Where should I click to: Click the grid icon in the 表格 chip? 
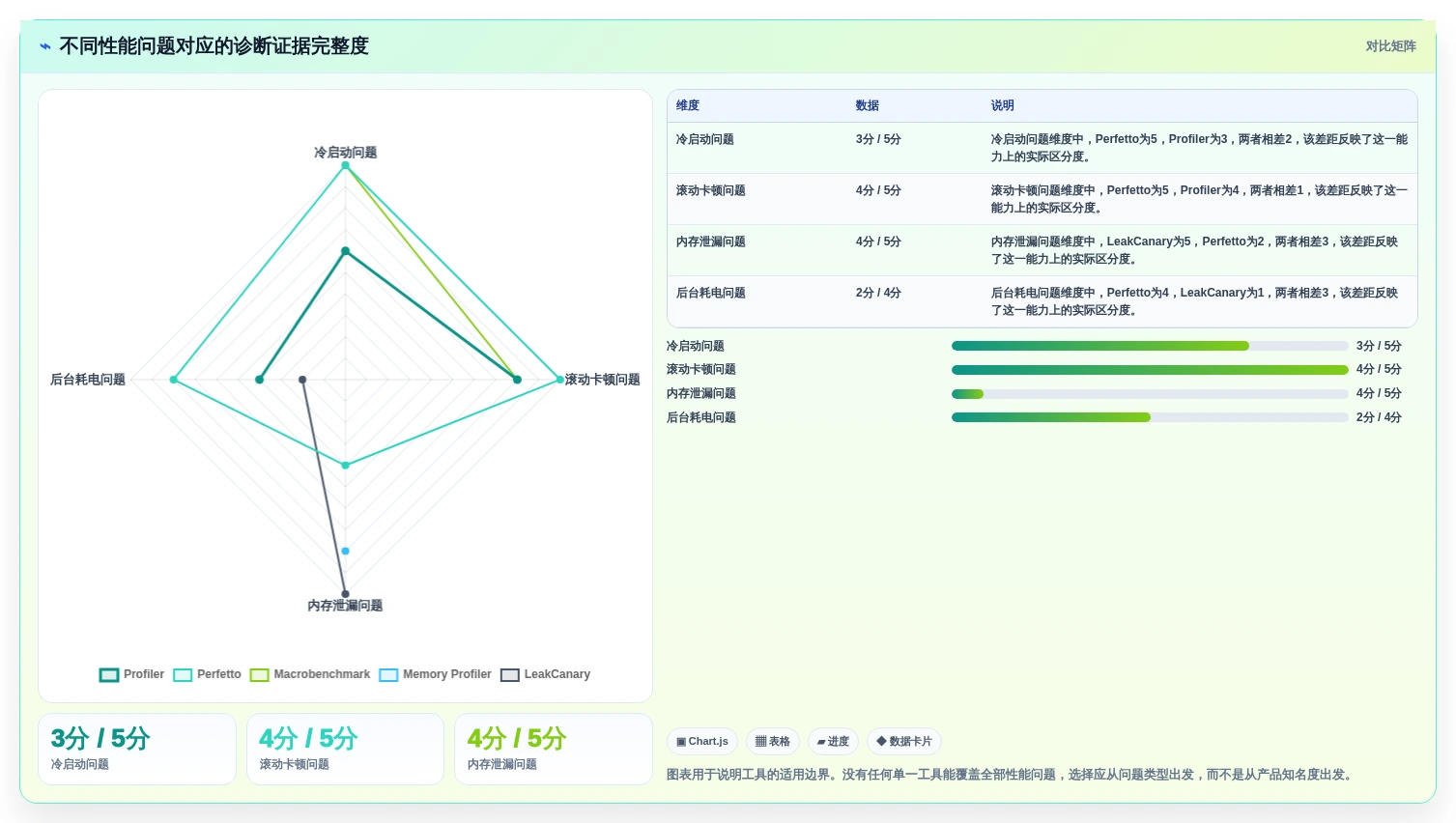pos(760,742)
